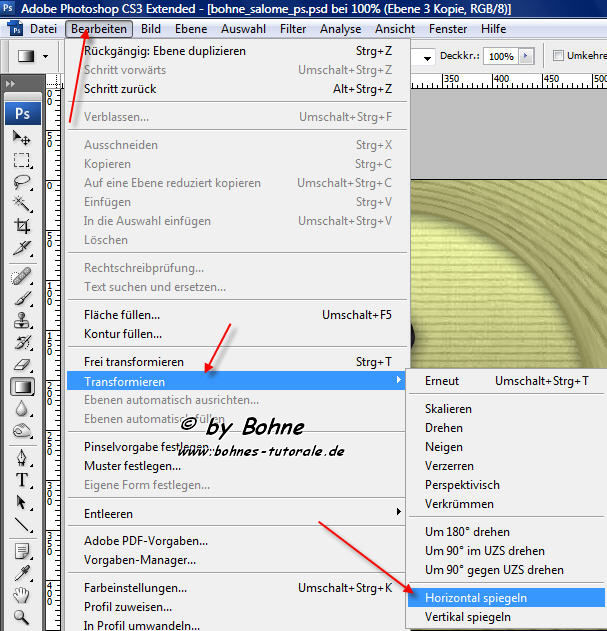Choose Vertikal spiegeln

pos(468,617)
